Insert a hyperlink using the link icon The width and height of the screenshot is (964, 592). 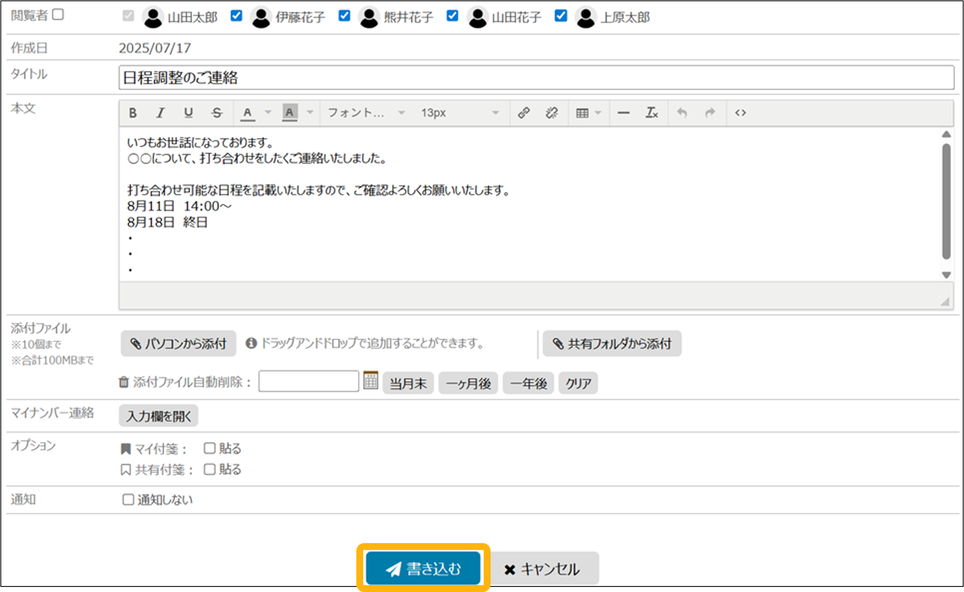(x=523, y=113)
